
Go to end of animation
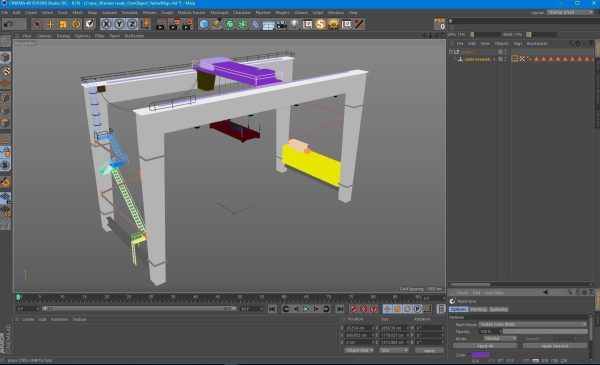pyautogui.click(x=340, y=309)
